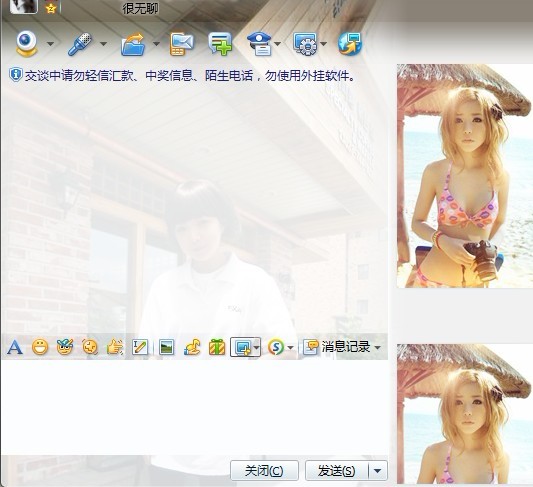Screen dimensions: 533x487
Task: Open the screen capture options arrow
Action: click(257, 347)
